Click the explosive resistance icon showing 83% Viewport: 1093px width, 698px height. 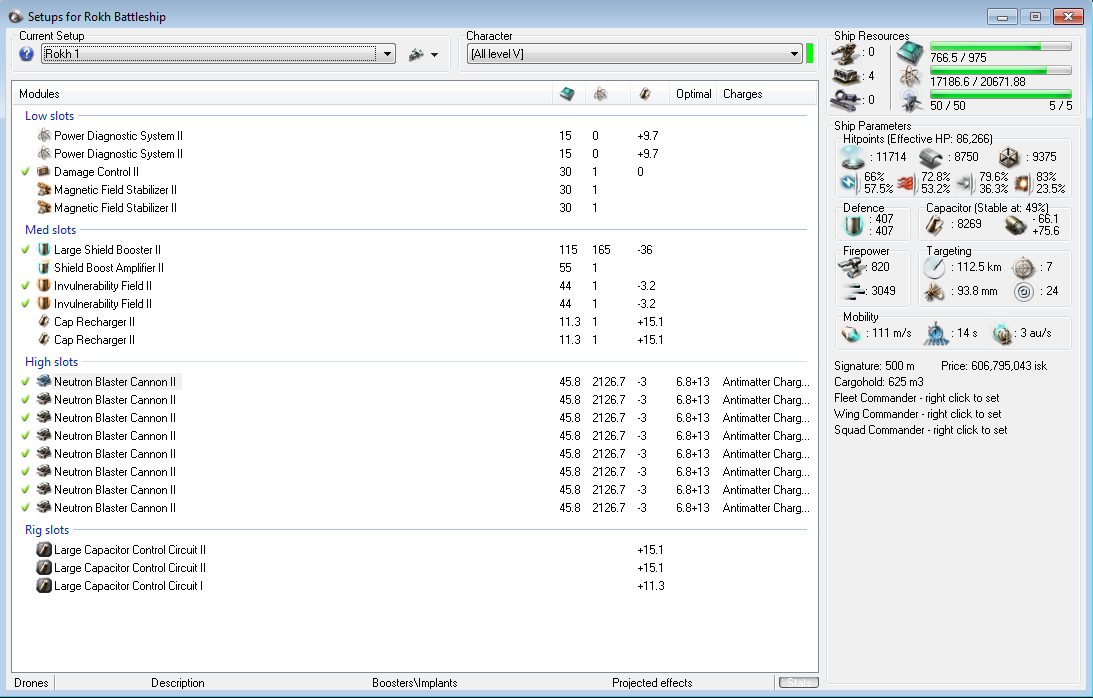coord(1022,183)
